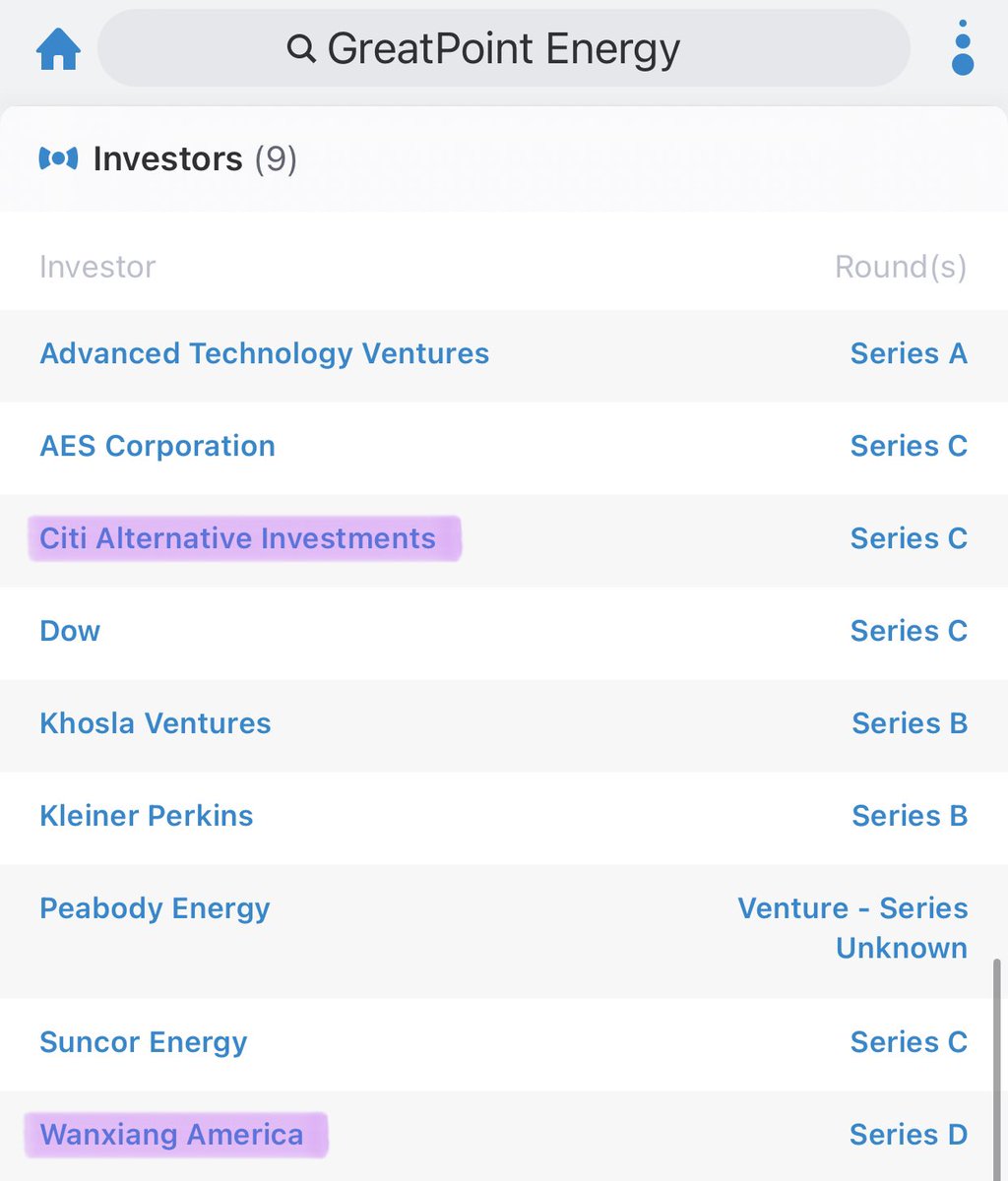Image resolution: width=1008 pixels, height=1181 pixels.
Task: Open Advanced Technology Ventures investor link
Action: point(264,353)
